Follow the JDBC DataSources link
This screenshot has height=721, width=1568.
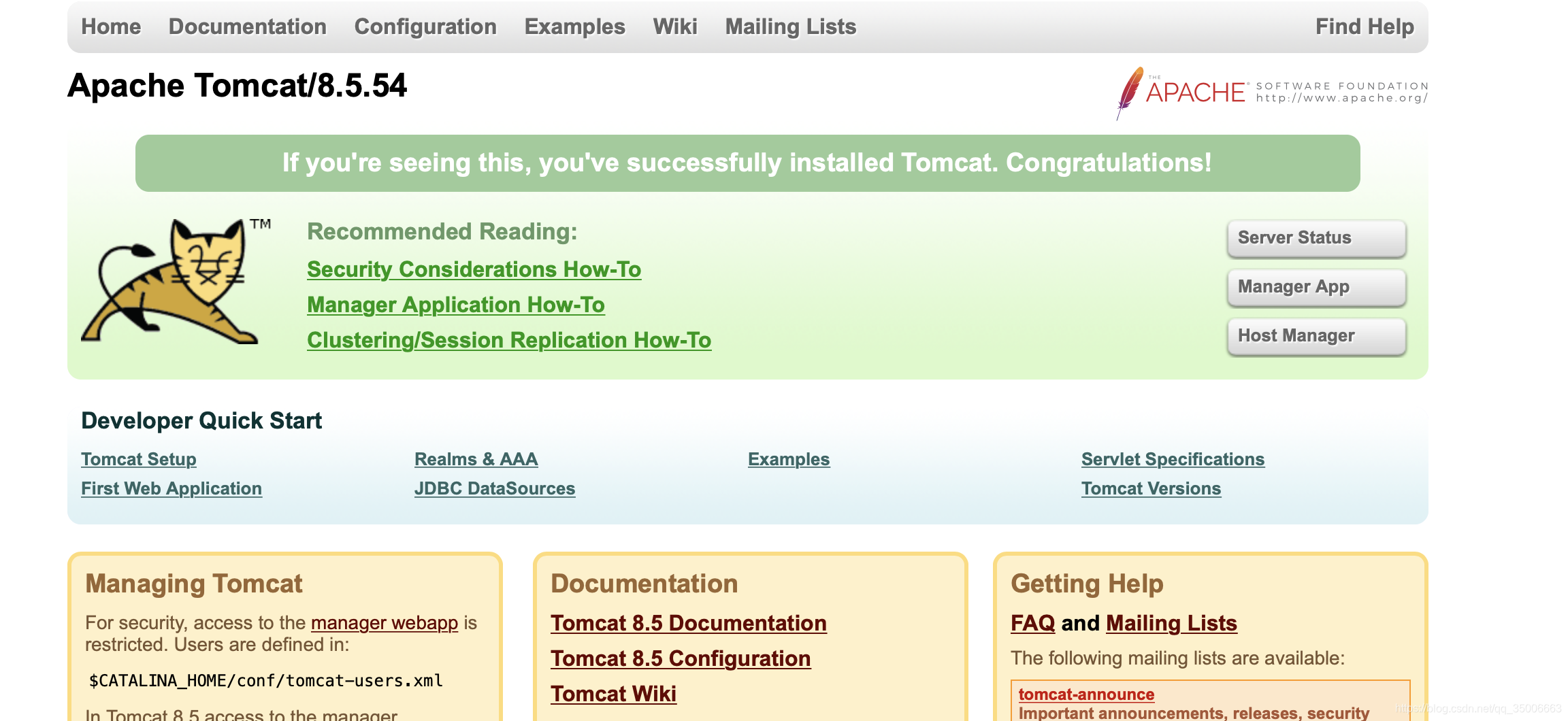[x=495, y=488]
